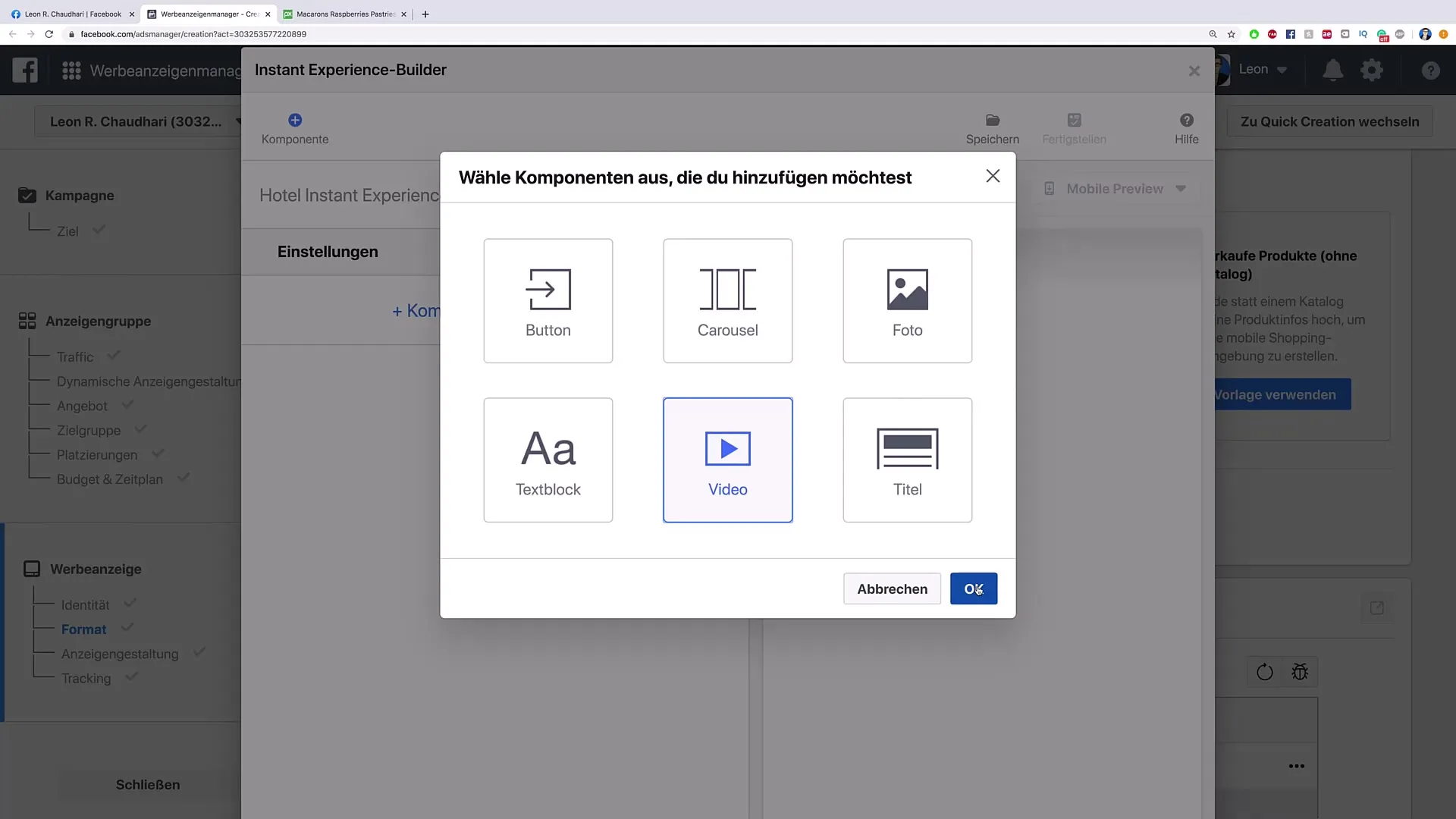Confirm selection with OK button
The image size is (1456, 819).
[974, 588]
